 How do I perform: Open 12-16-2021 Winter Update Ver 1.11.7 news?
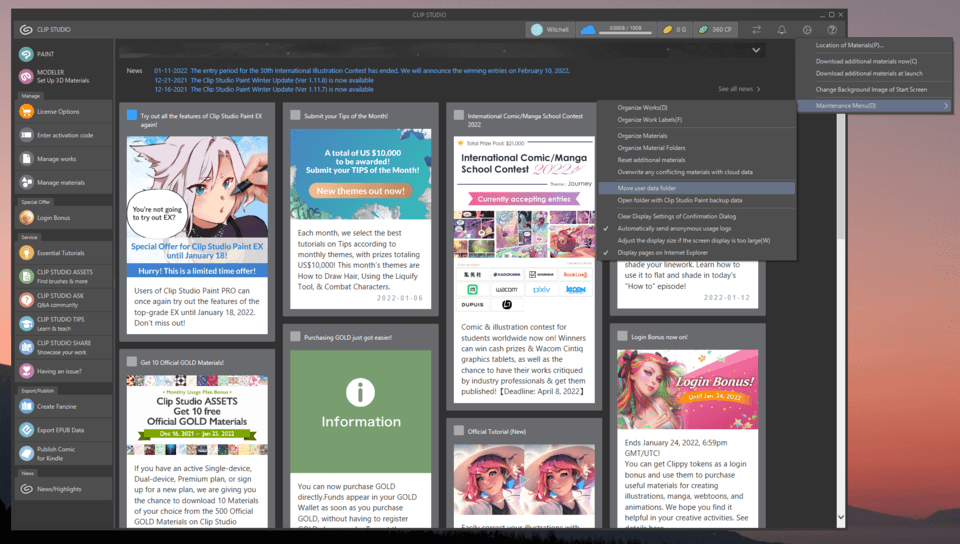[264, 89]
